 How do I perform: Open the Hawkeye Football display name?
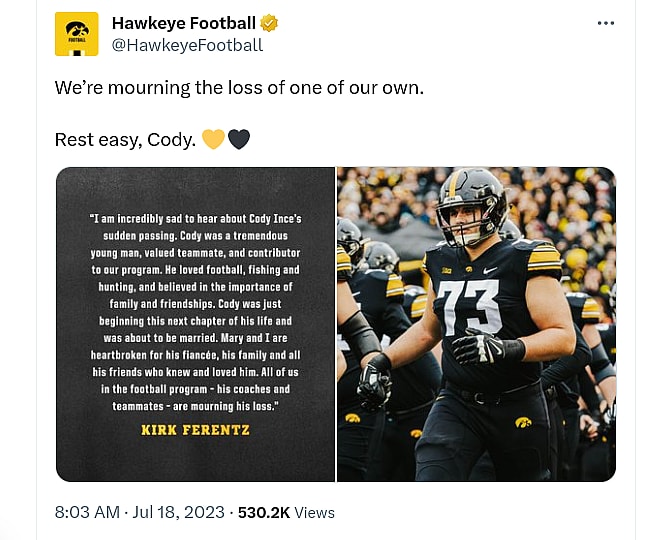[x=184, y=23]
